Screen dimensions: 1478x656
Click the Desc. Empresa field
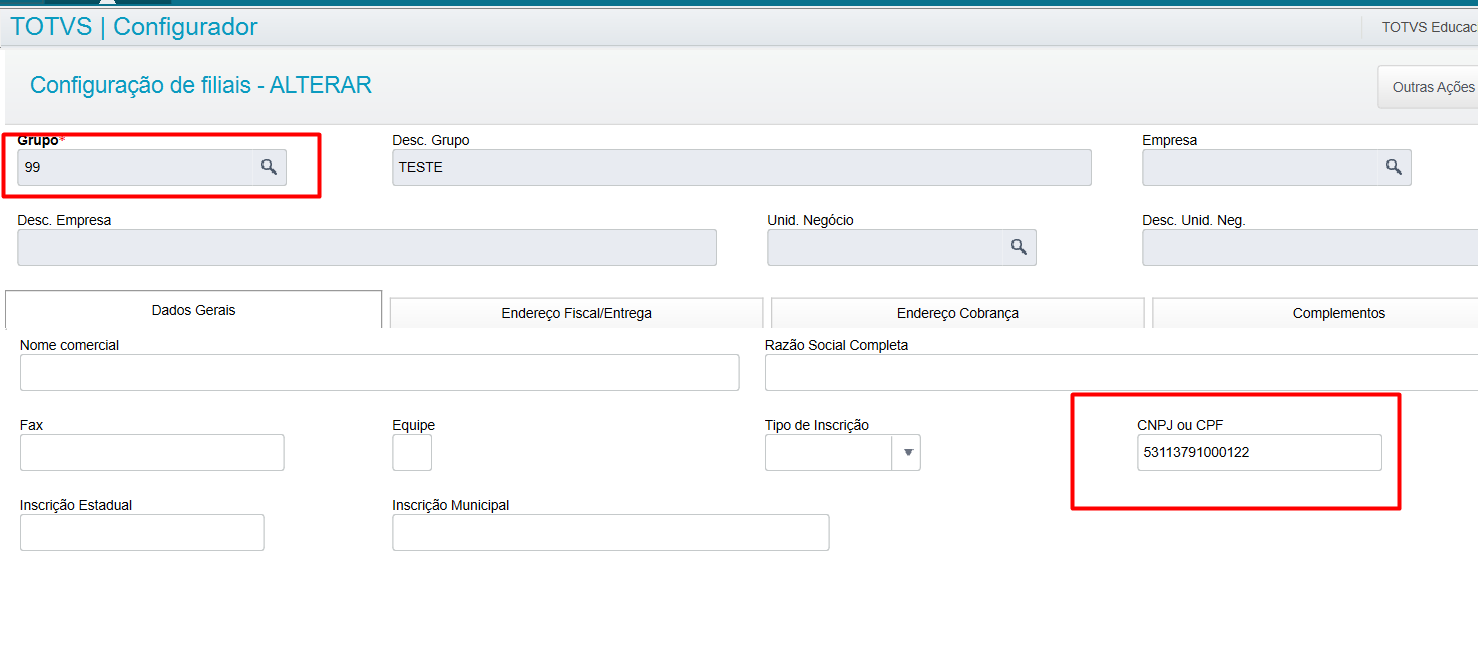tap(366, 247)
